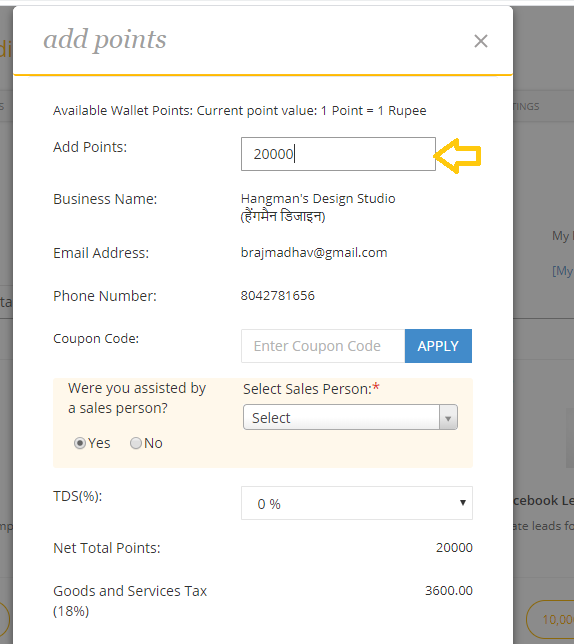This screenshot has height=644, width=574.
Task: Click the brajmadhav@gmail.com email address
Action: click(x=314, y=253)
